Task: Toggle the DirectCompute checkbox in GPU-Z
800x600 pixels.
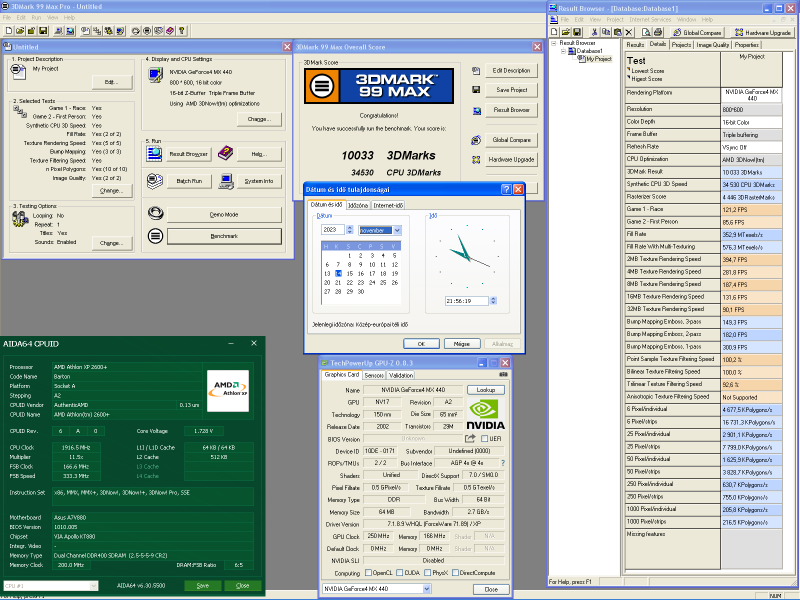Action: tap(455, 573)
